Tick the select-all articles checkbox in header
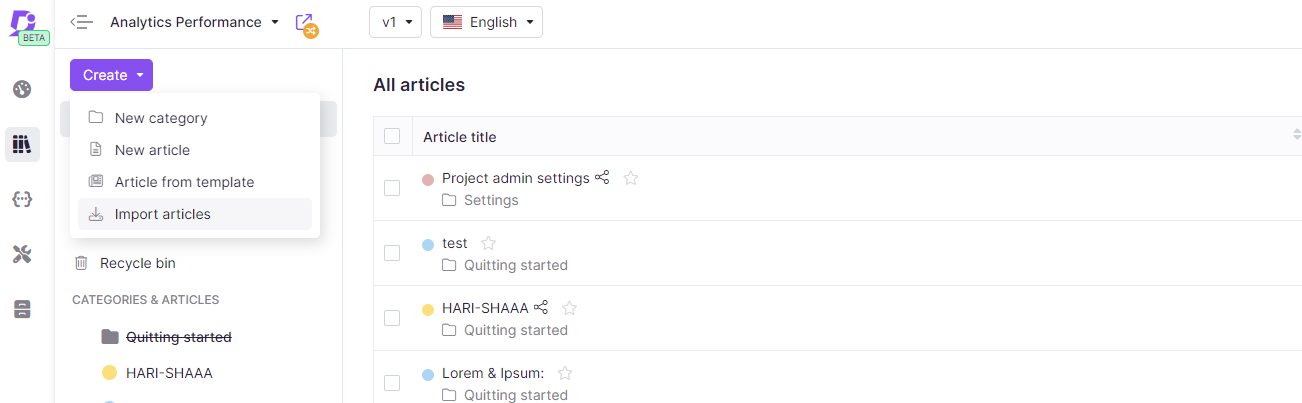The height and width of the screenshot is (403, 1302). (x=392, y=136)
